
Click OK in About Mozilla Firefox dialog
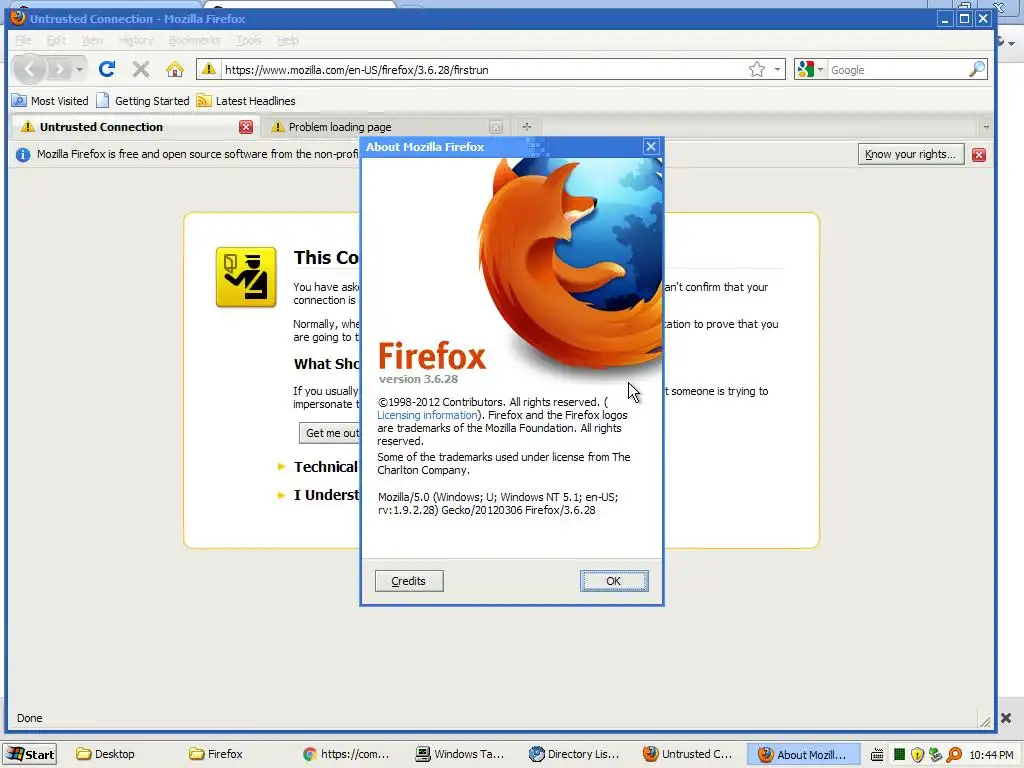(614, 581)
